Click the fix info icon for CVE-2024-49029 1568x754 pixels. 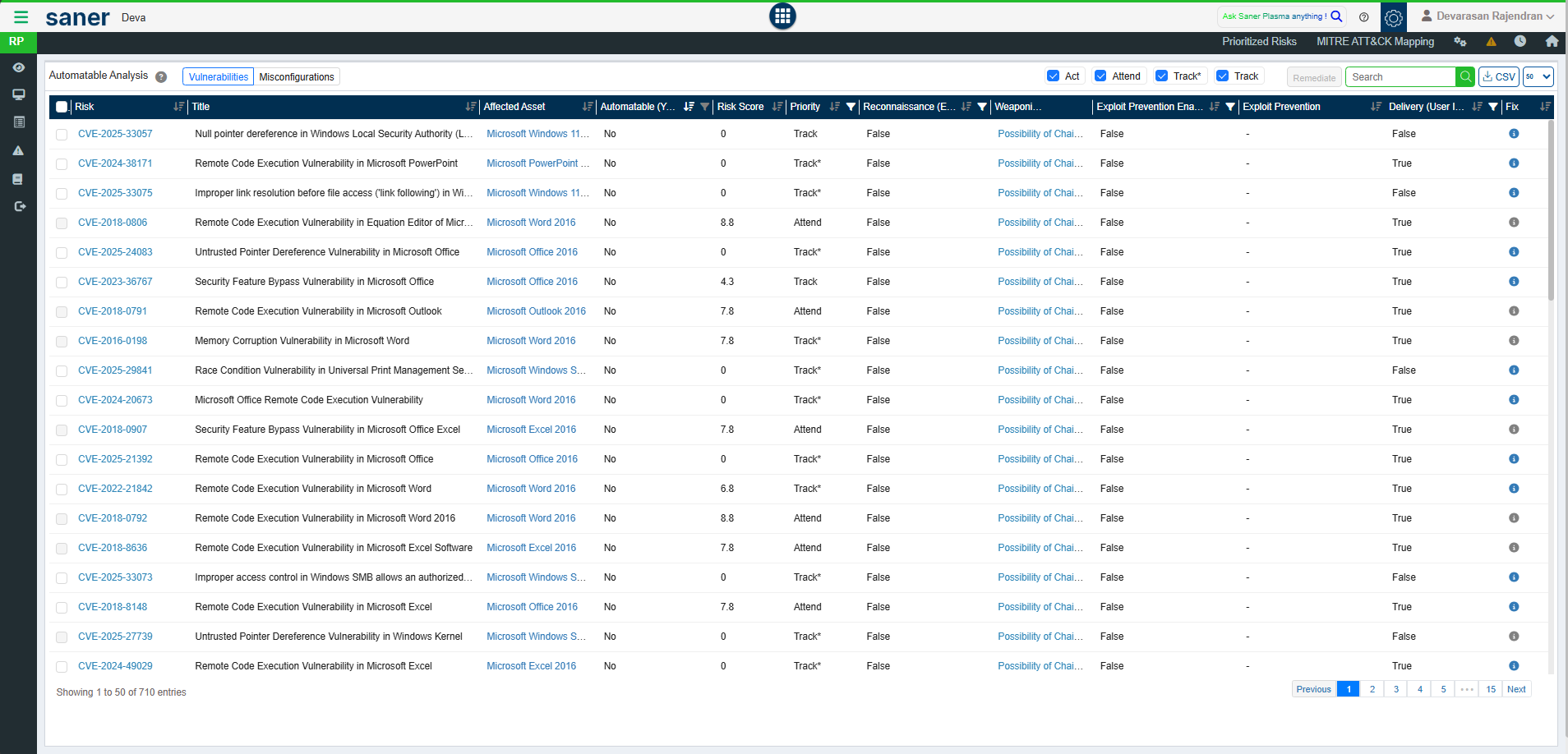coord(1514,666)
